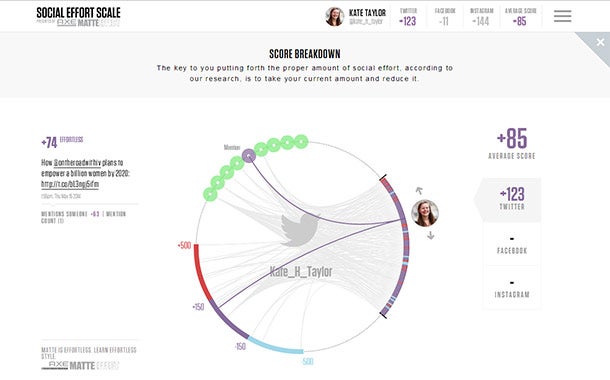Click the red +500 arc segment
This screenshot has height=380, width=610.
[x=202, y=273]
